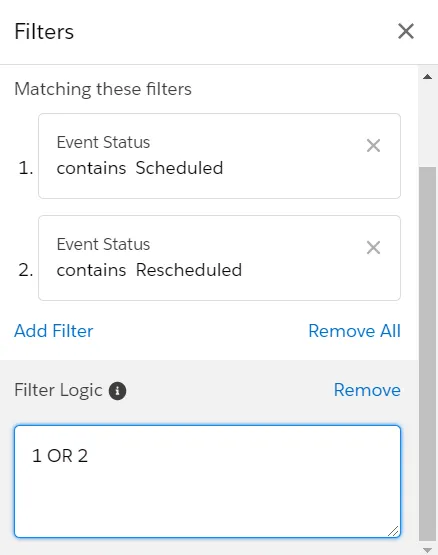The width and height of the screenshot is (438, 555).
Task: Click the Event Status field of filter 2
Action: coord(103,244)
